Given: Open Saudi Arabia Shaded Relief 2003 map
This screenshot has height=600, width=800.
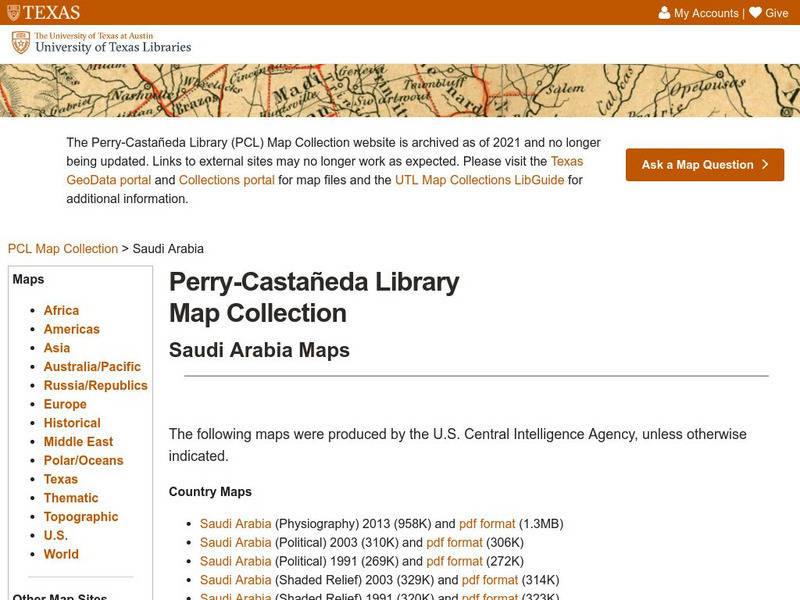Looking at the screenshot, I should click(235, 580).
